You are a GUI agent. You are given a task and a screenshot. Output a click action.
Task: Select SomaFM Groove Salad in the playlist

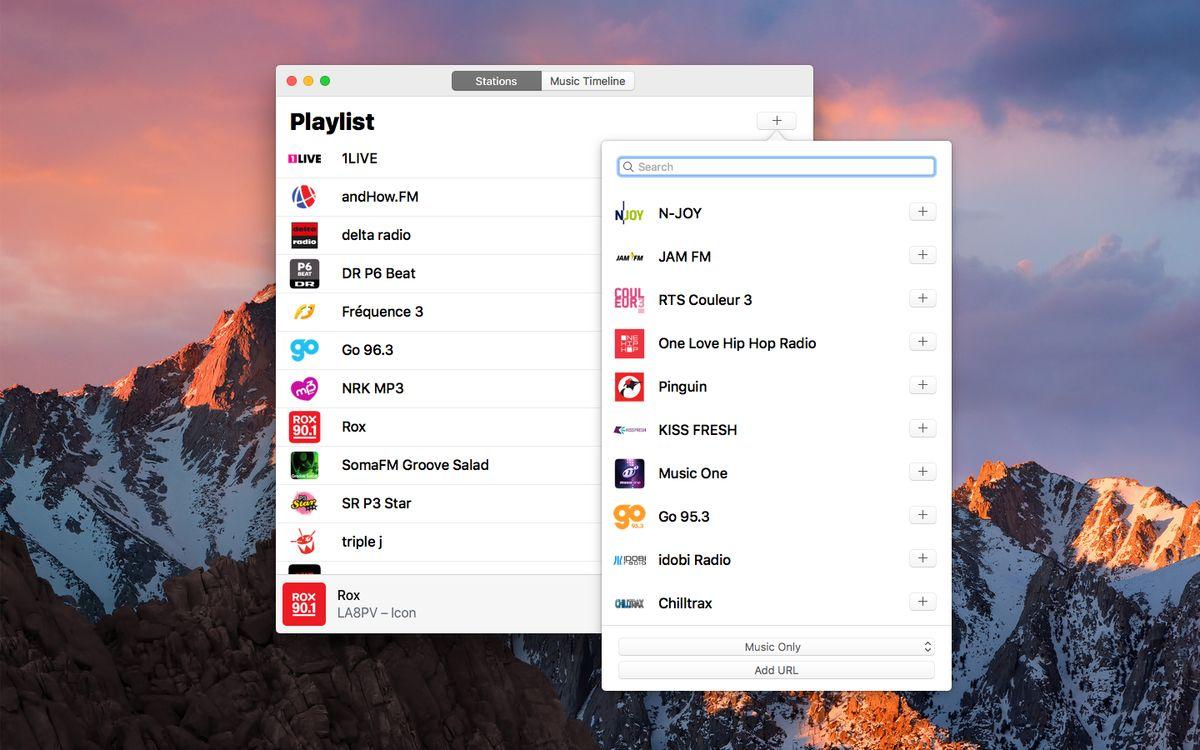click(415, 465)
